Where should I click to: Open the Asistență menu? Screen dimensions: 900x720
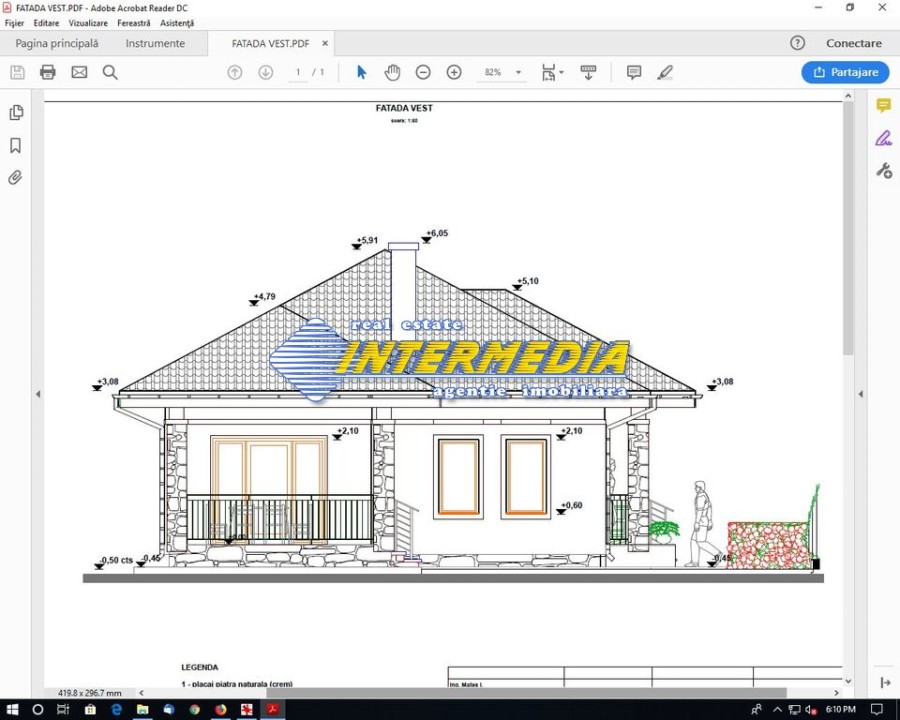pos(177,23)
